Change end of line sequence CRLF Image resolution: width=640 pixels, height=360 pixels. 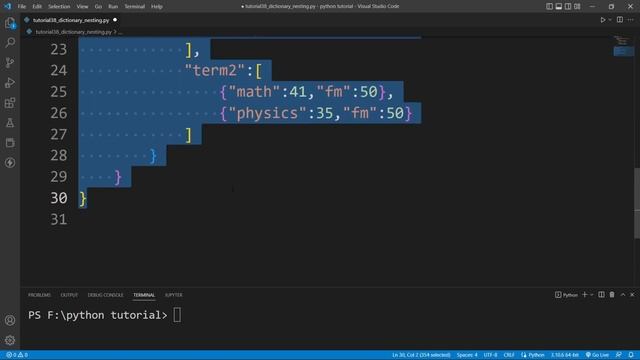tap(509, 355)
